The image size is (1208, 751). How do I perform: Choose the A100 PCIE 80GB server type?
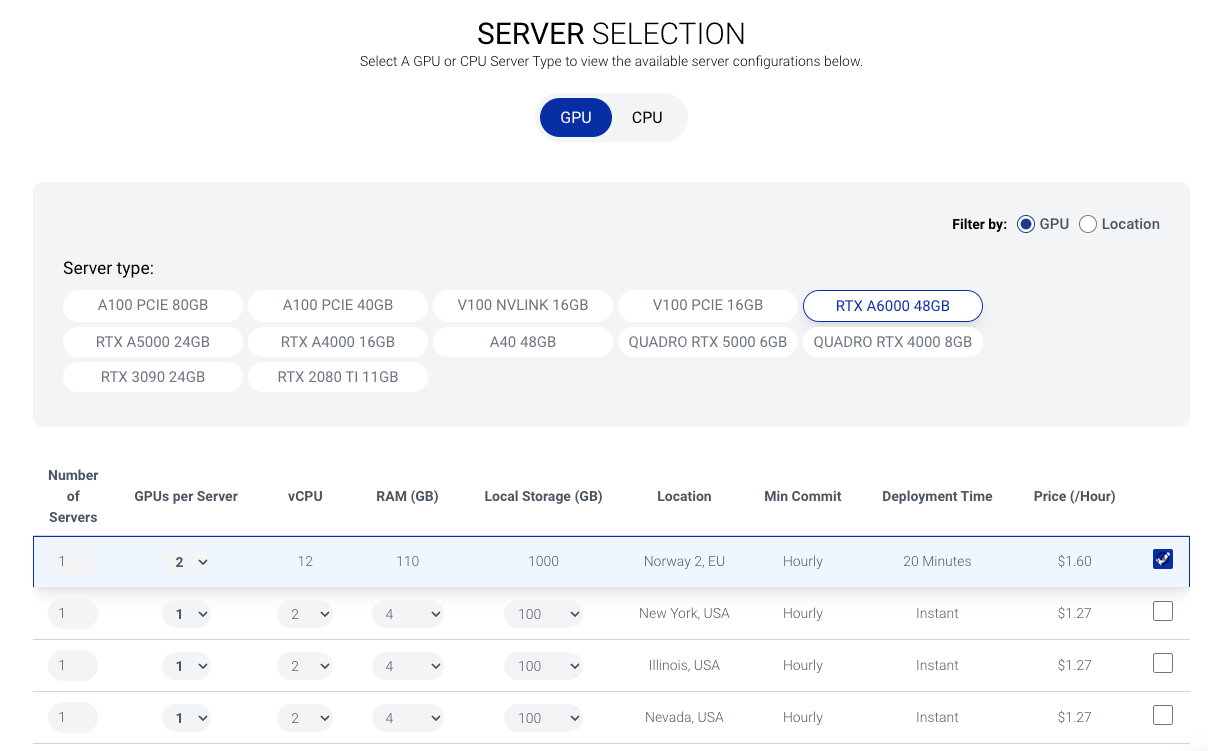pos(153,305)
